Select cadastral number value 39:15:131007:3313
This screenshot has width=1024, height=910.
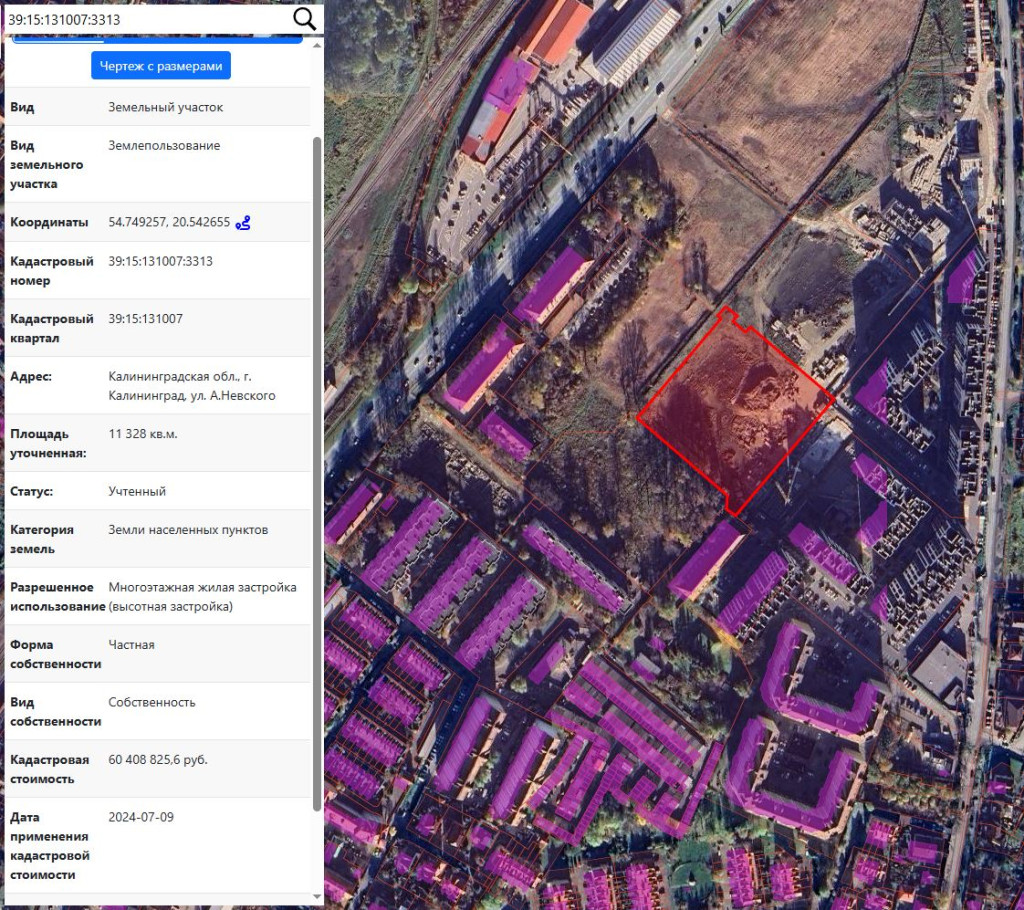pyautogui.click(x=161, y=261)
